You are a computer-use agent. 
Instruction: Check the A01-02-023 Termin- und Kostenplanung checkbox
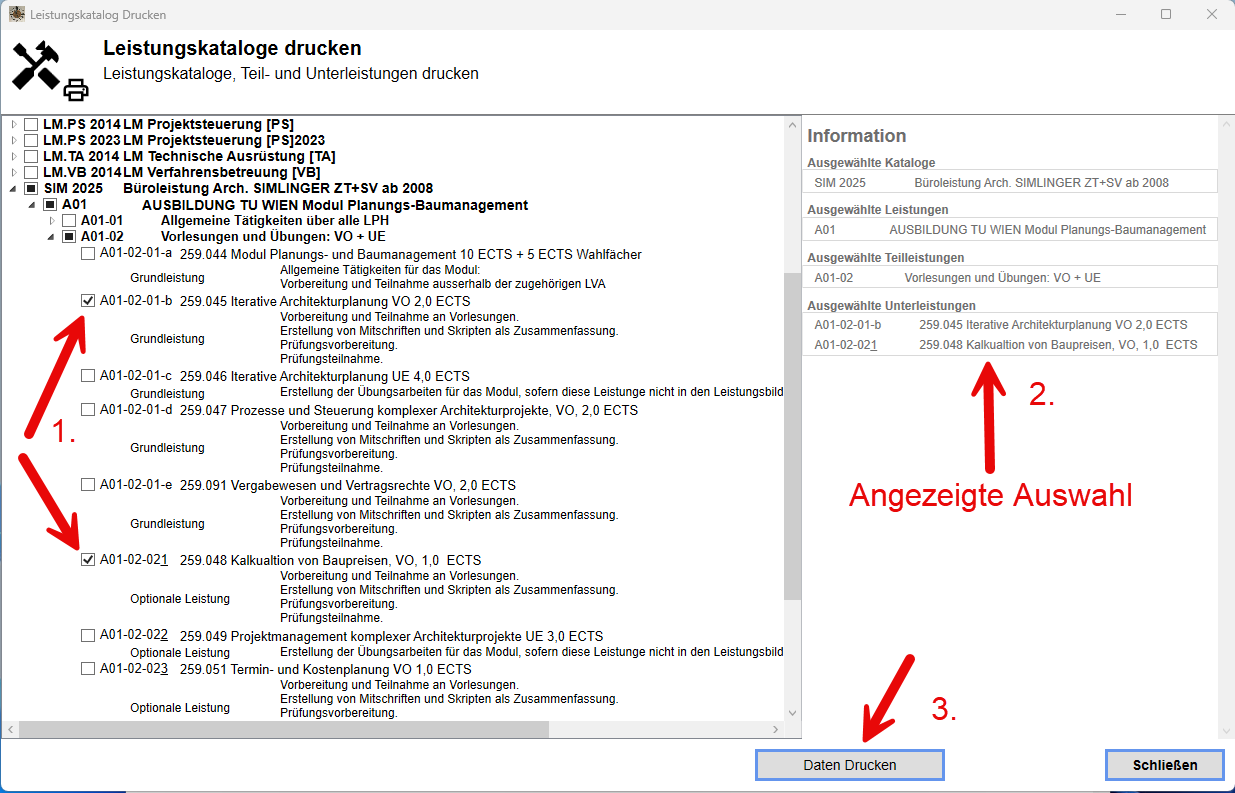(x=88, y=669)
